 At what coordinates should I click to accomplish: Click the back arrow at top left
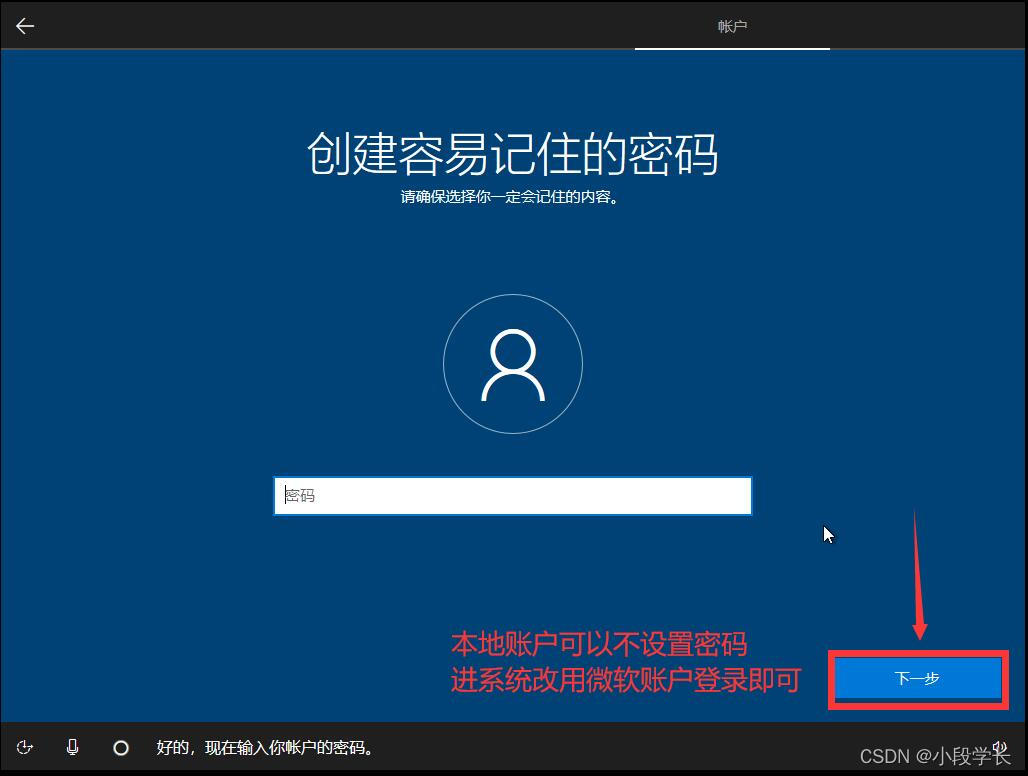[x=24, y=25]
